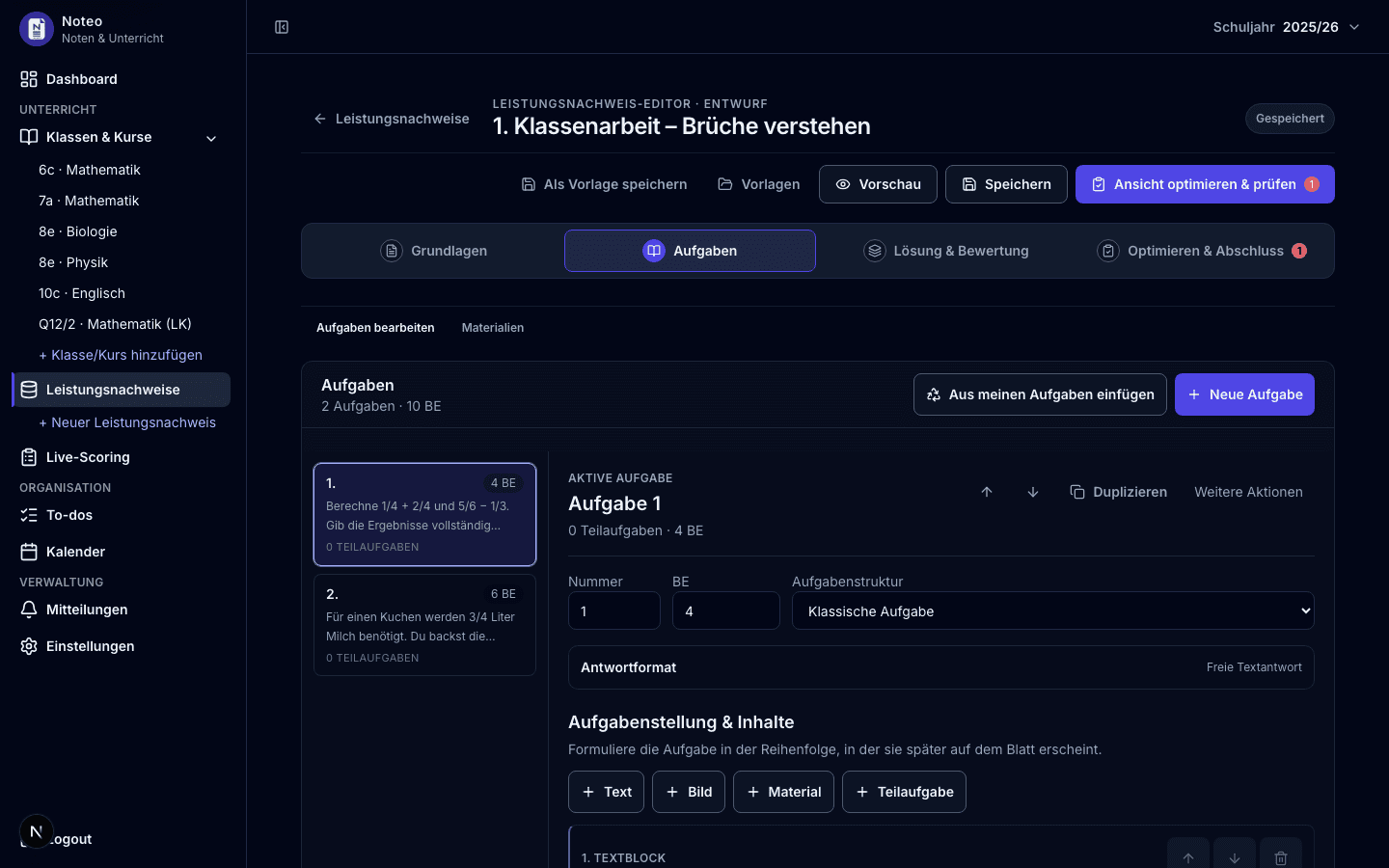This screenshot has height=868, width=1389.
Task: Move Aufgabe 1 down with arrow icon
Action: click(1033, 492)
